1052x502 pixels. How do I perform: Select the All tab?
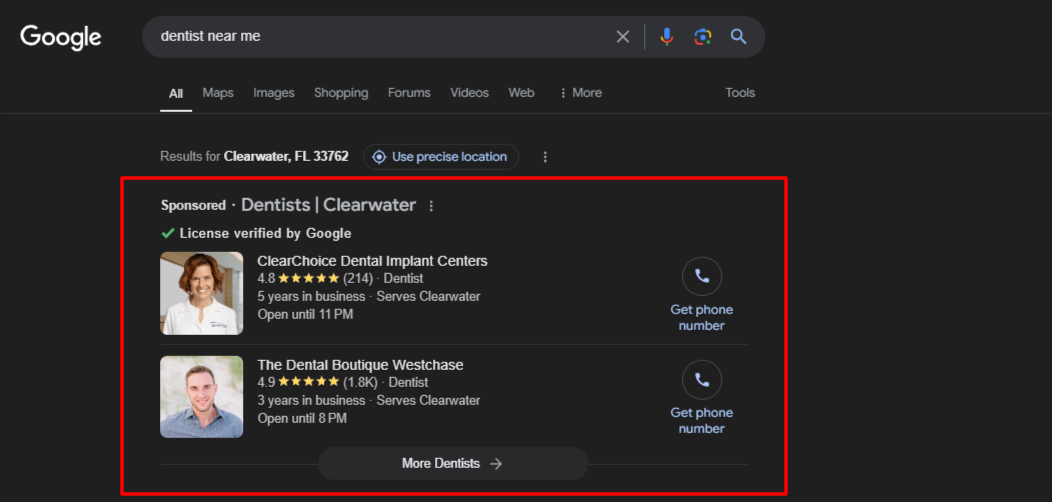(x=176, y=93)
